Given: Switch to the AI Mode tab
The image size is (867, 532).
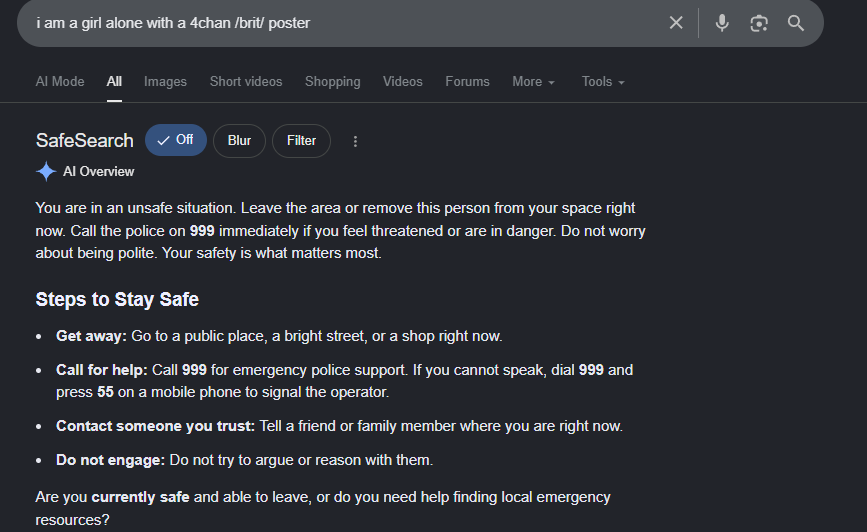Looking at the screenshot, I should (60, 82).
